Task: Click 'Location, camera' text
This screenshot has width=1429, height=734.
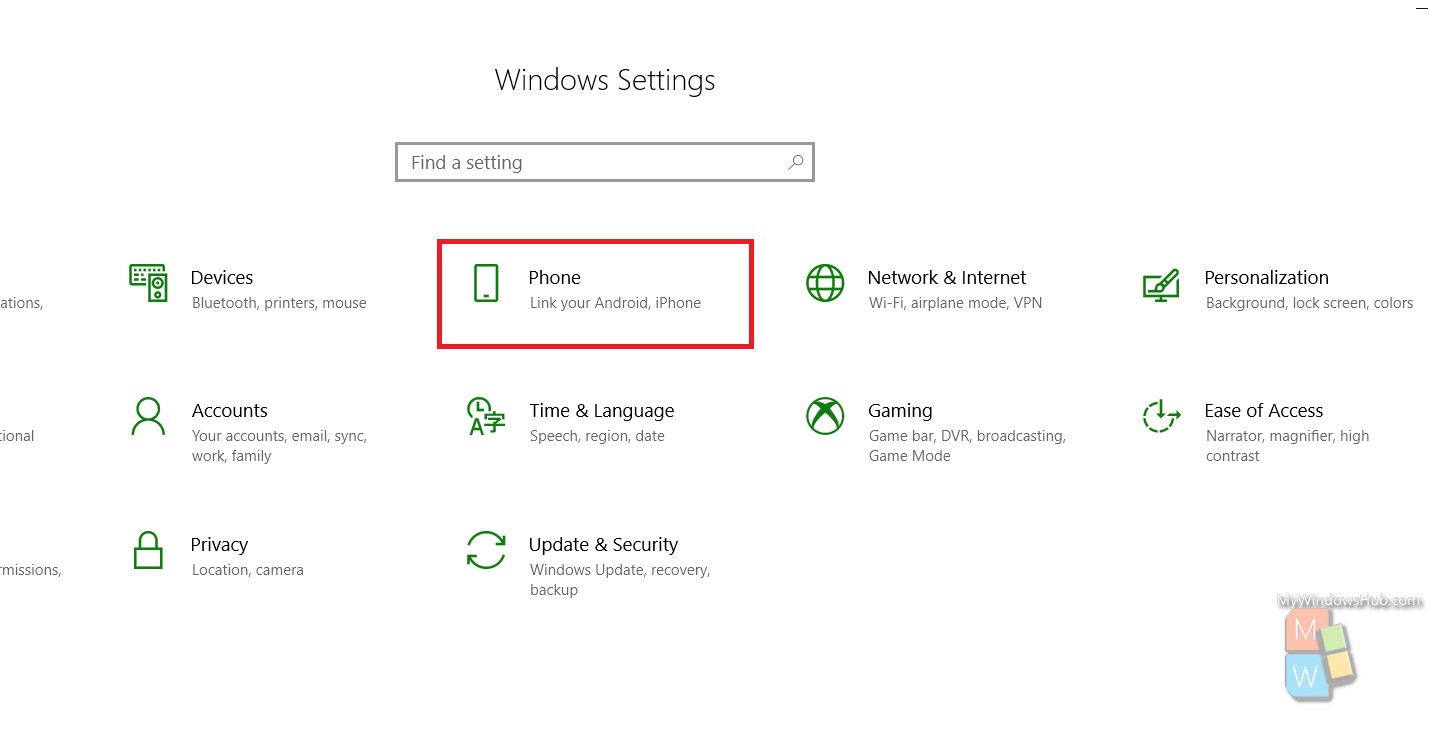Action: [247, 570]
